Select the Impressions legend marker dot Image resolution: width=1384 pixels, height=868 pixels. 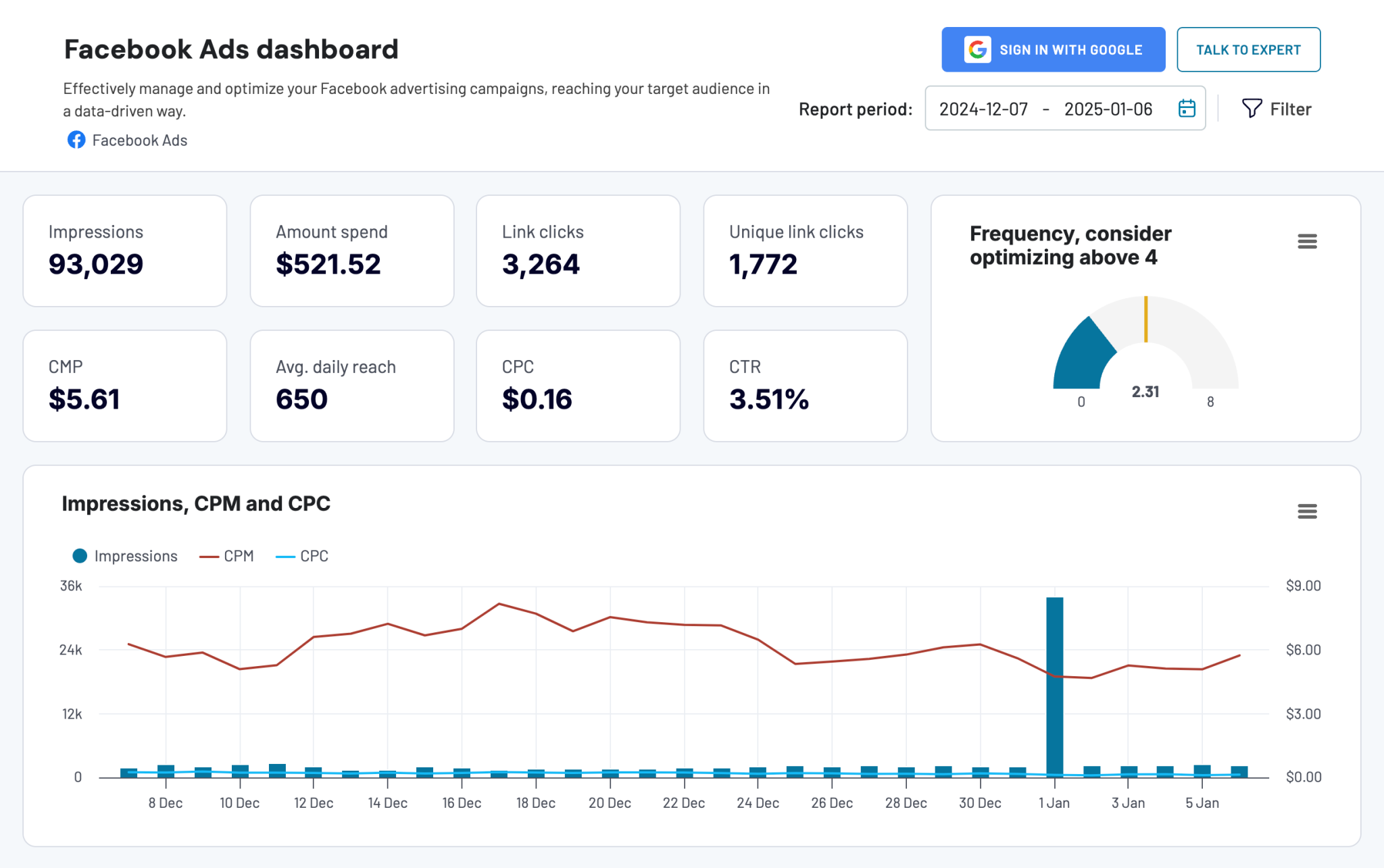[x=79, y=555]
